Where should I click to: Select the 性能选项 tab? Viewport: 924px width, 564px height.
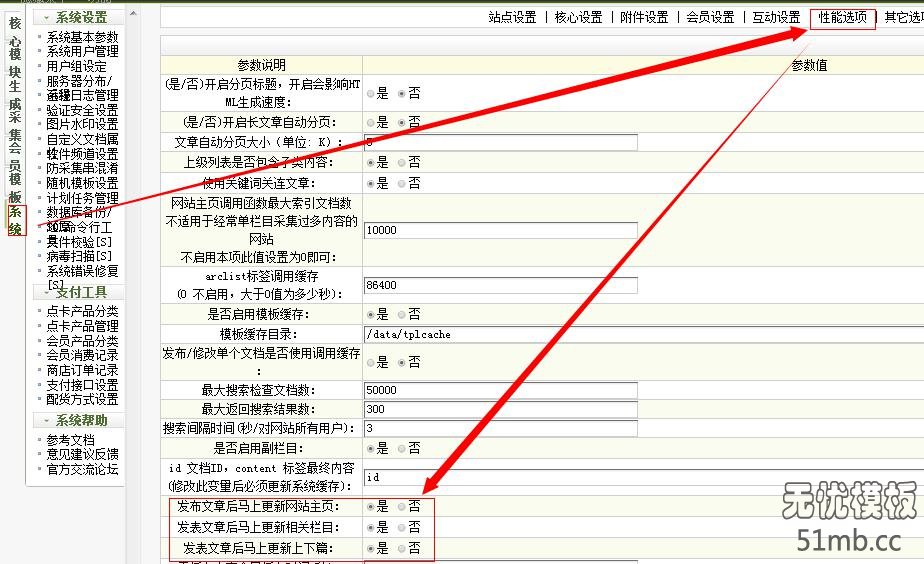pos(842,18)
